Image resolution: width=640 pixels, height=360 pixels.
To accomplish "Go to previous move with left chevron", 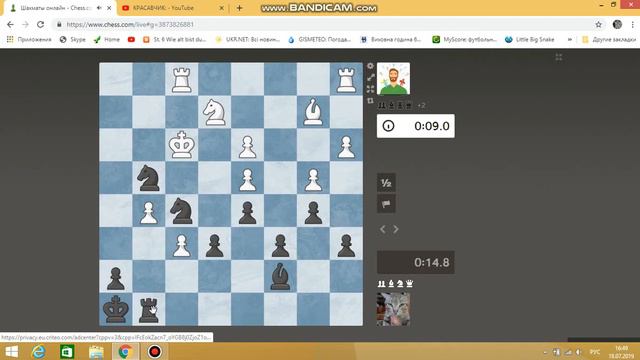I will pos(382,229).
